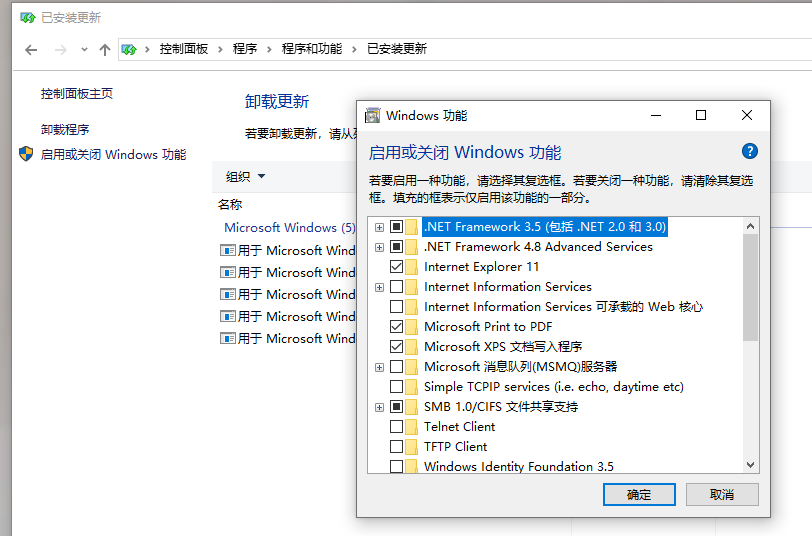812x536 pixels.
Task: Click the folder icon for .NET Framework 3.5
Action: pyautogui.click(x=412, y=227)
